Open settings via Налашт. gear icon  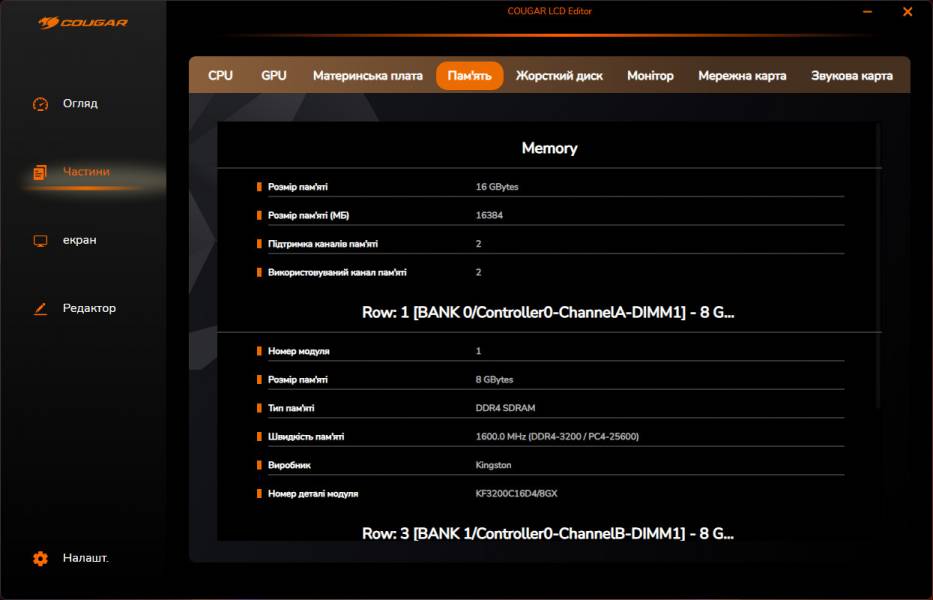pyautogui.click(x=40, y=559)
